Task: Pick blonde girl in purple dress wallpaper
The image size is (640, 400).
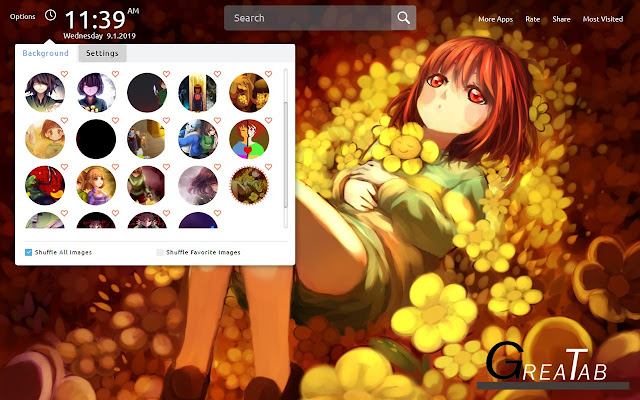Action: (96, 185)
